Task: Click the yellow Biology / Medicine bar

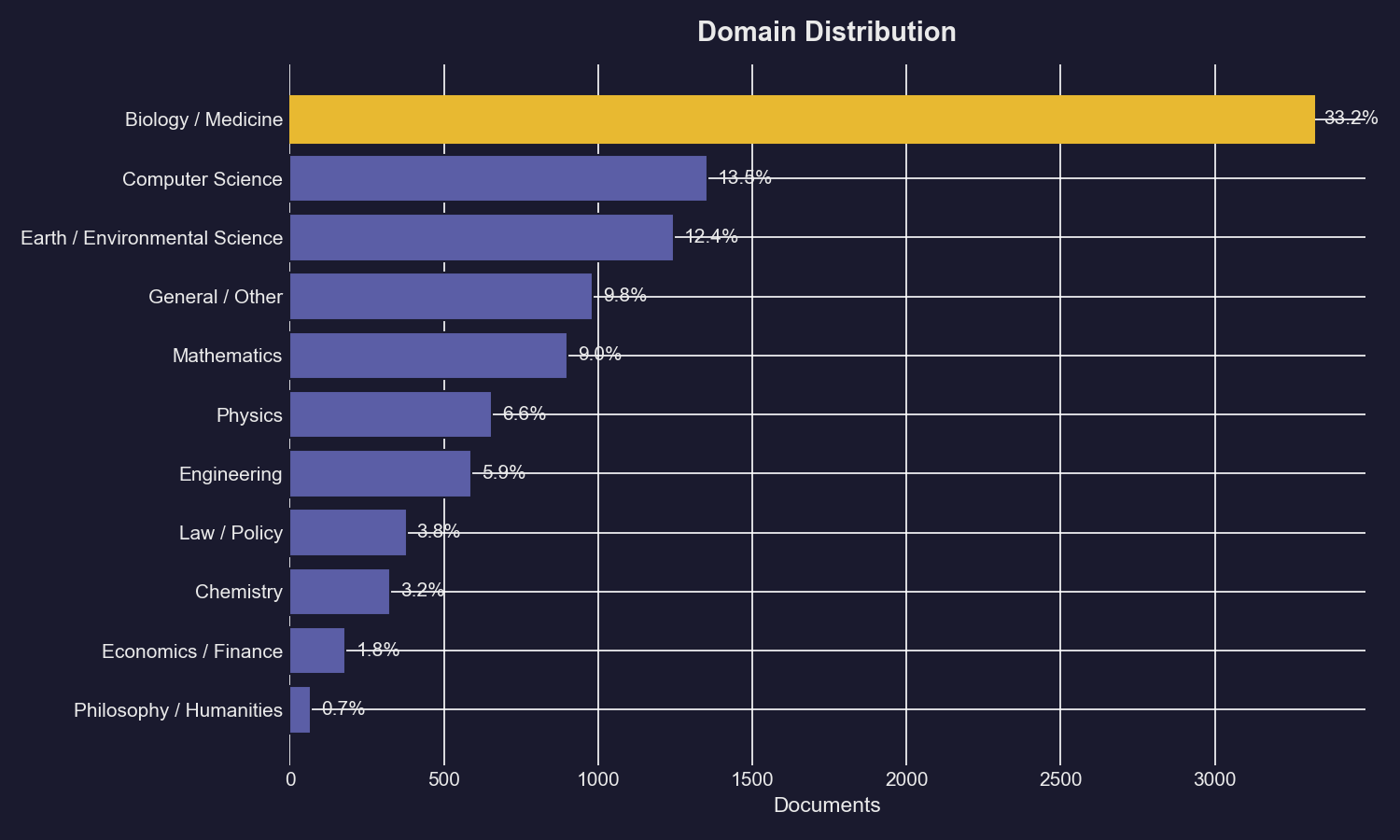Action: click(802, 119)
